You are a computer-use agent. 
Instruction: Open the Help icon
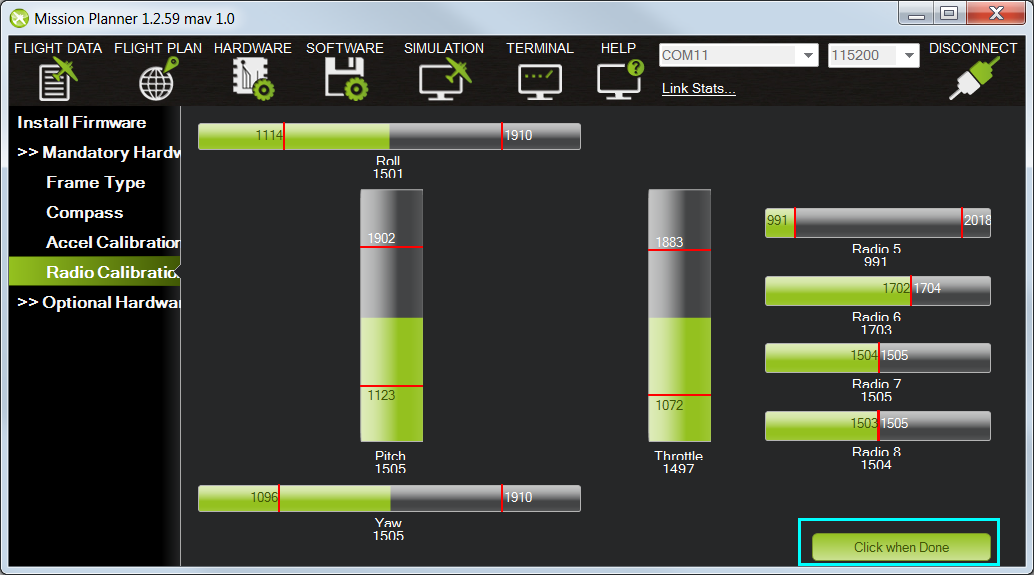point(618,80)
